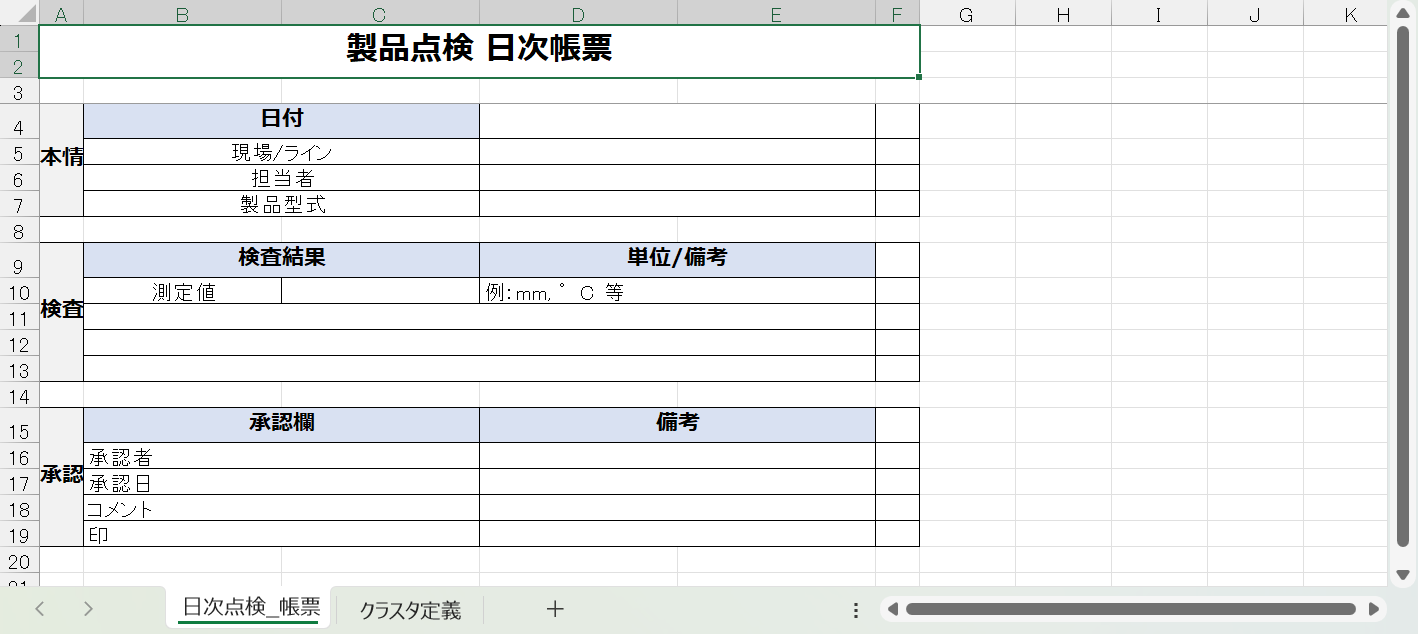Click the add new sheet plus button
This screenshot has height=634, width=1418.
click(555, 609)
